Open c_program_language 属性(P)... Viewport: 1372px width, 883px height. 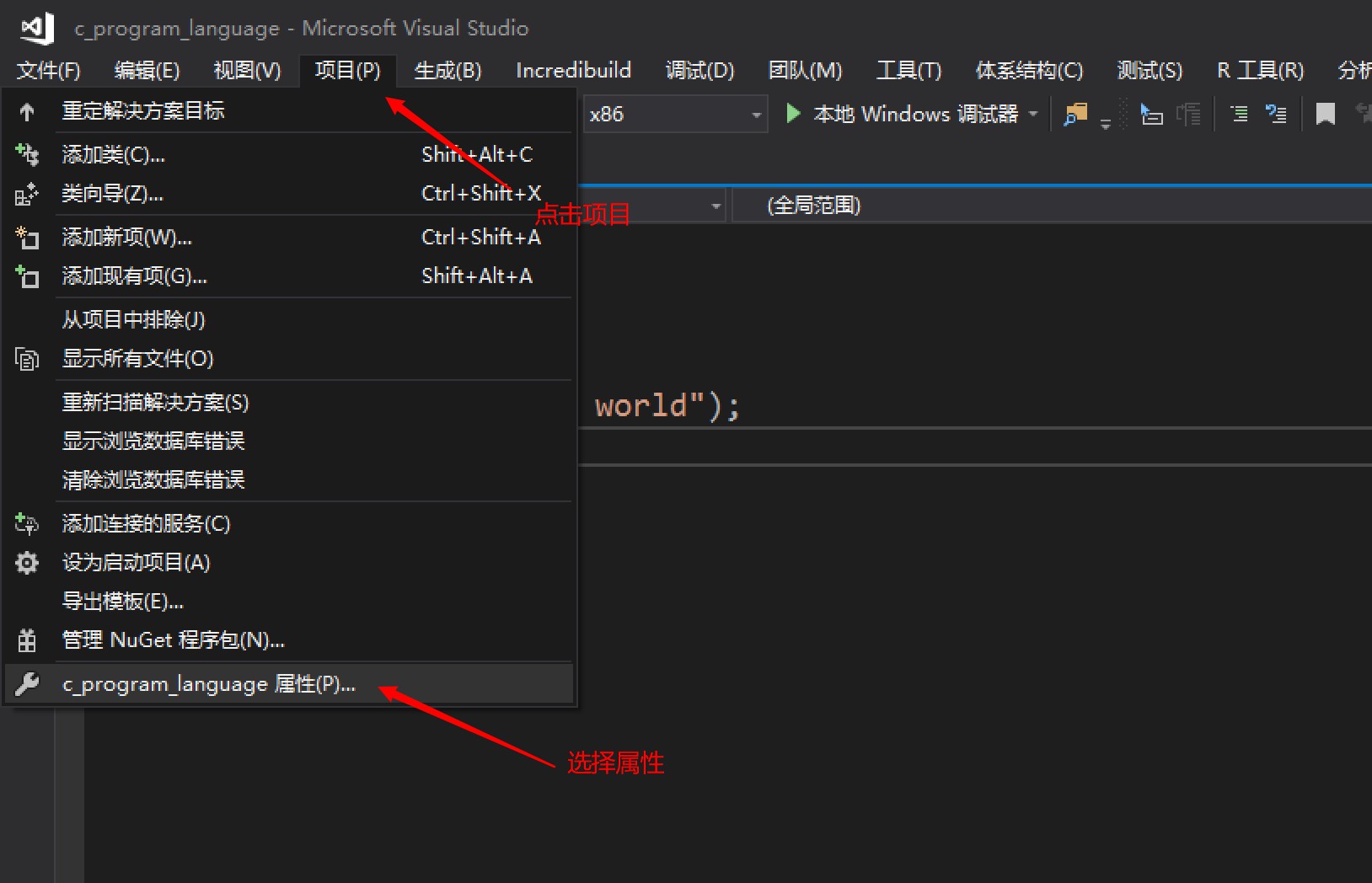click(289, 684)
